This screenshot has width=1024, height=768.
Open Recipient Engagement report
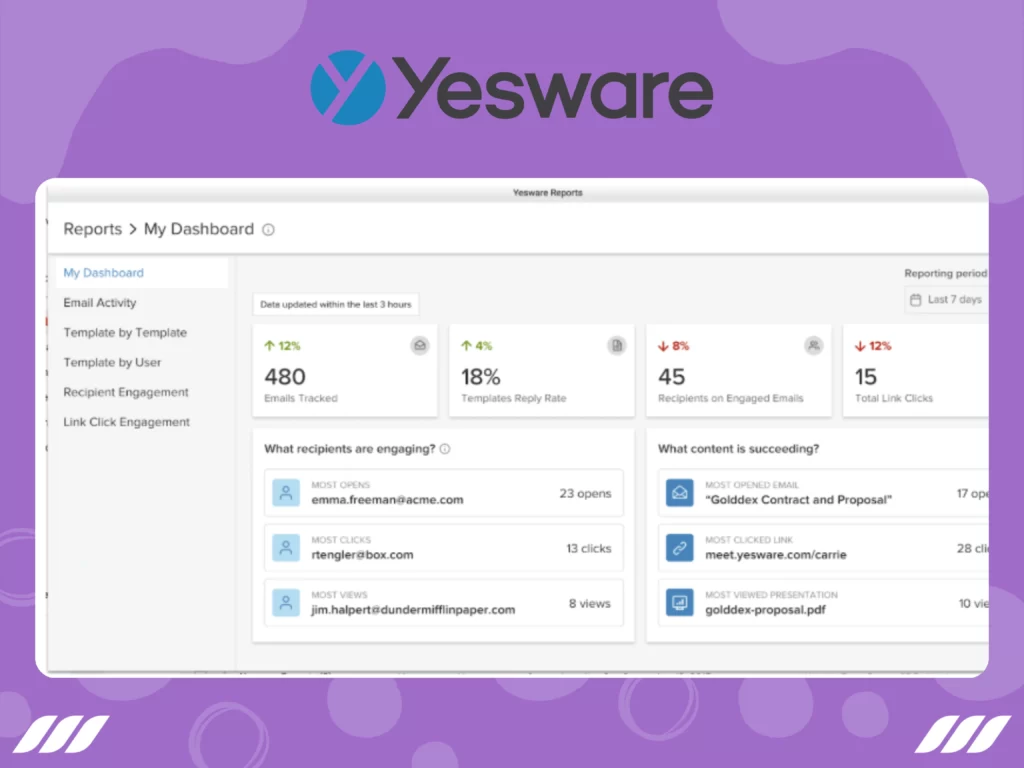tap(125, 392)
